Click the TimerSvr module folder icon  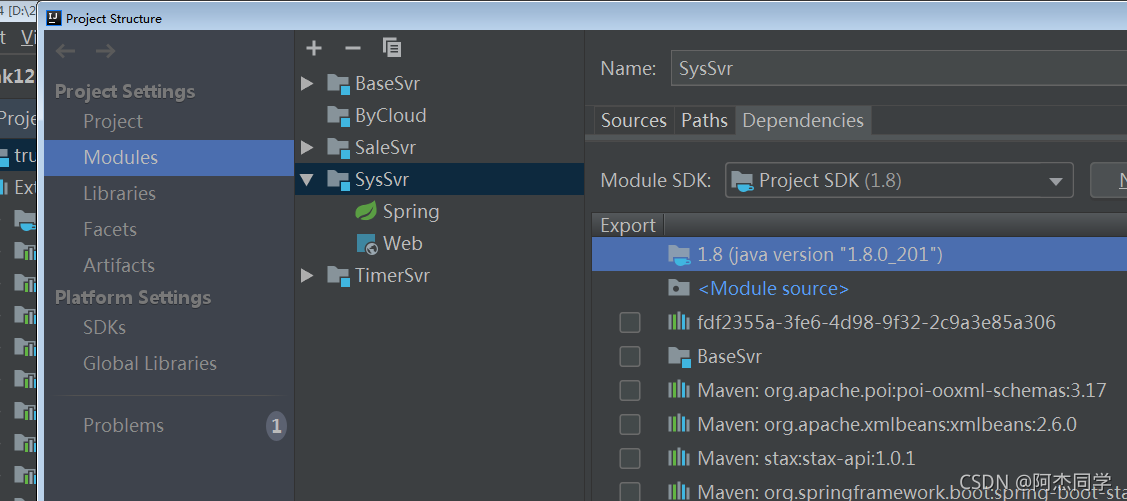tap(338, 275)
